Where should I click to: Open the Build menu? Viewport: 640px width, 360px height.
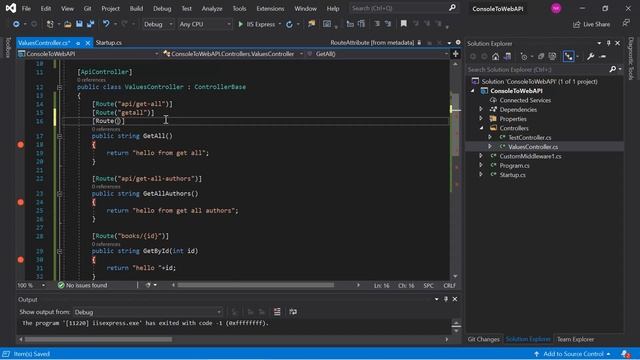click(x=136, y=9)
